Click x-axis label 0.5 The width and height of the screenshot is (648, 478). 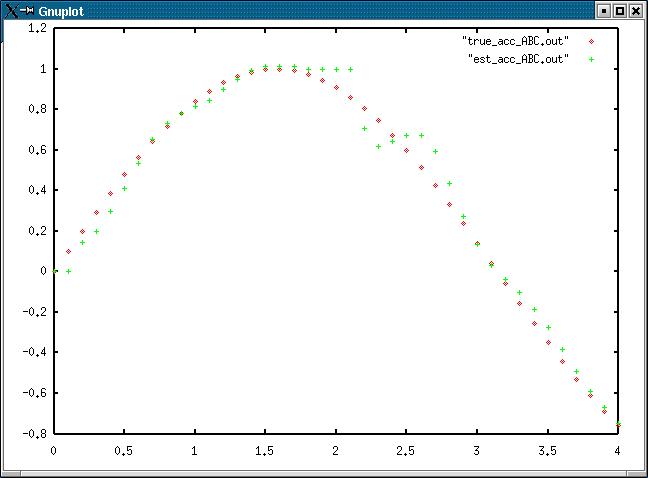124,451
